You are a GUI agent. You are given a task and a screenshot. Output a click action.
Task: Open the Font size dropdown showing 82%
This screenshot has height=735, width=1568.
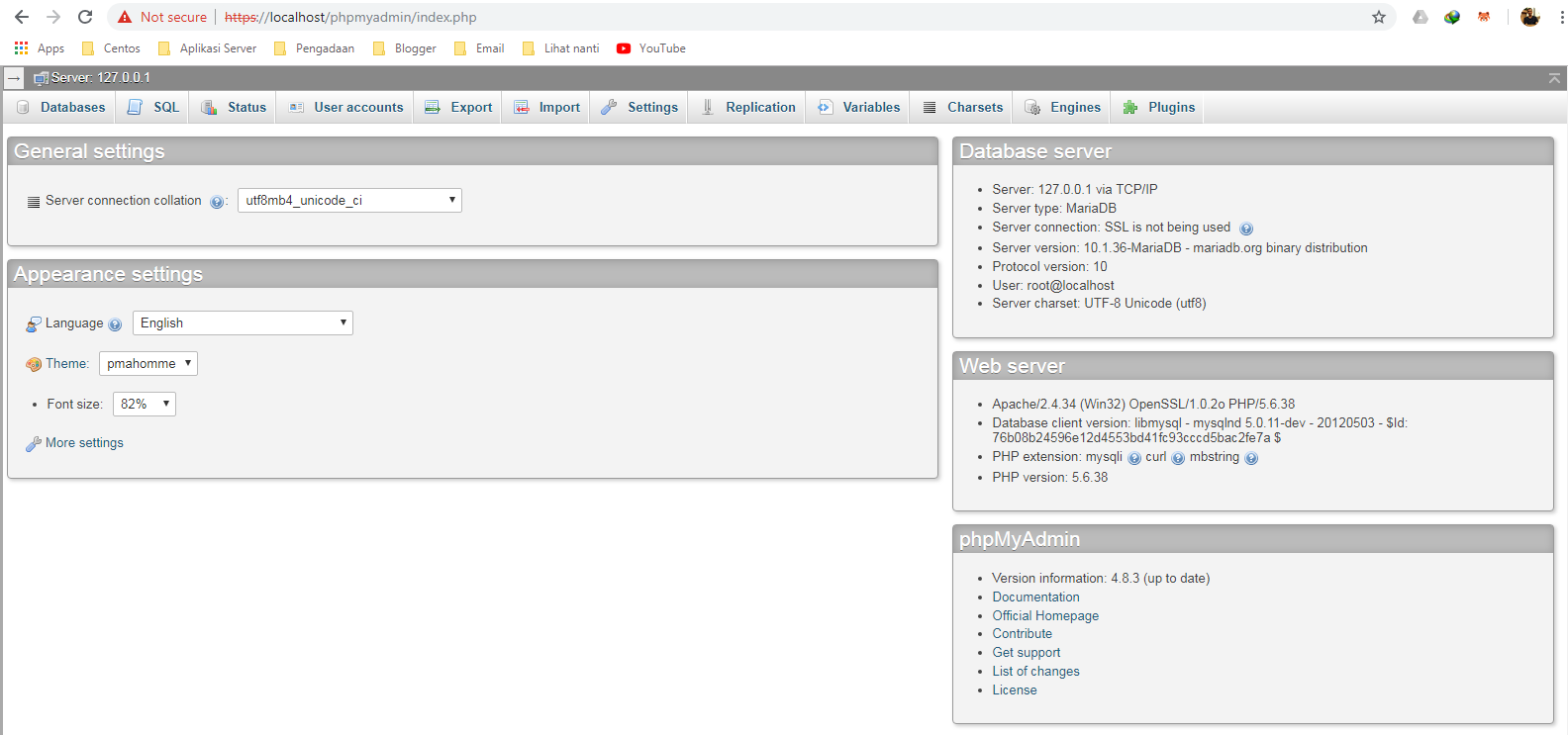tap(145, 404)
